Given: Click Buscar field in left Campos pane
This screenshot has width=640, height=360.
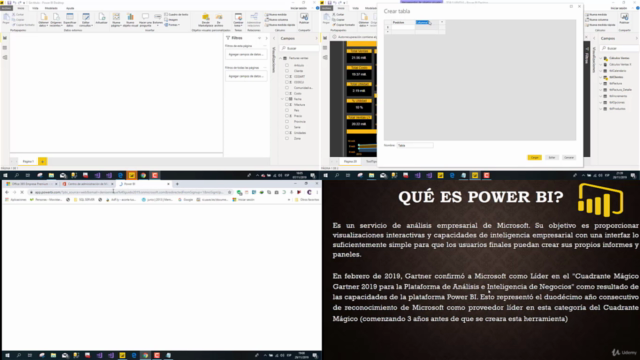Looking at the screenshot, I should (x=299, y=48).
